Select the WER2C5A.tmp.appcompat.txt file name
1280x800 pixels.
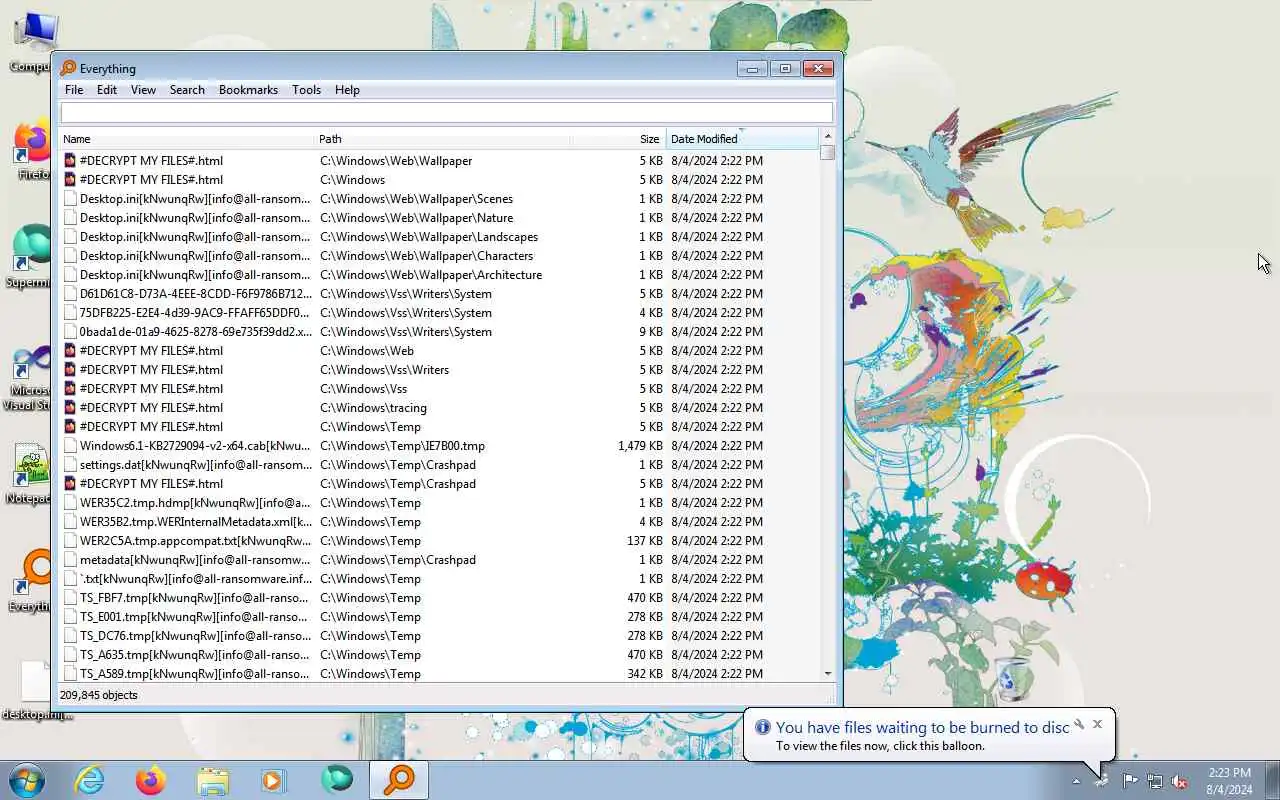(x=195, y=540)
